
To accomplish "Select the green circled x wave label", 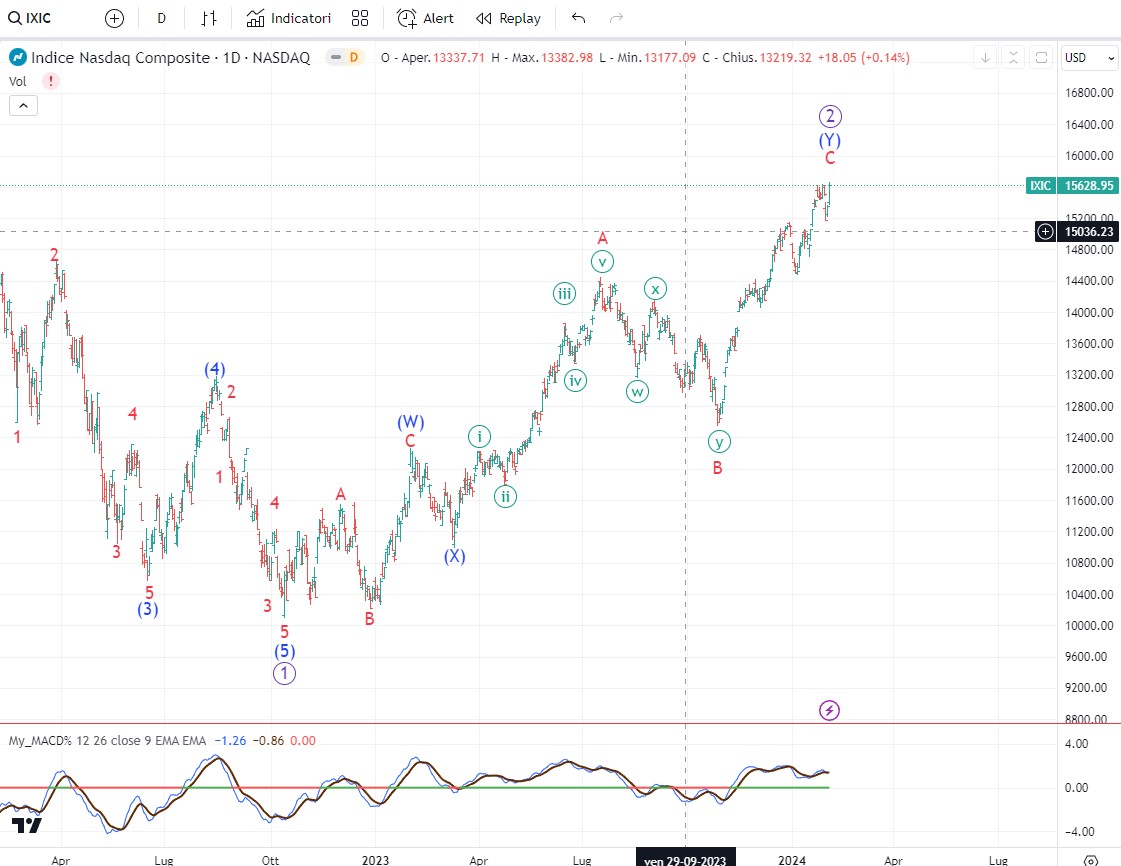I will (656, 289).
